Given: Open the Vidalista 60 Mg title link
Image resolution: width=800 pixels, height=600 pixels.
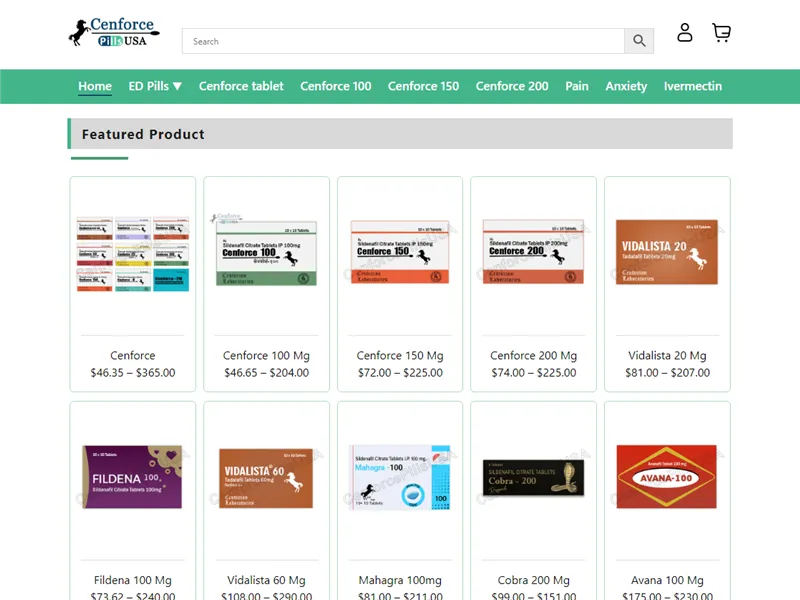Looking at the screenshot, I should [266, 581].
